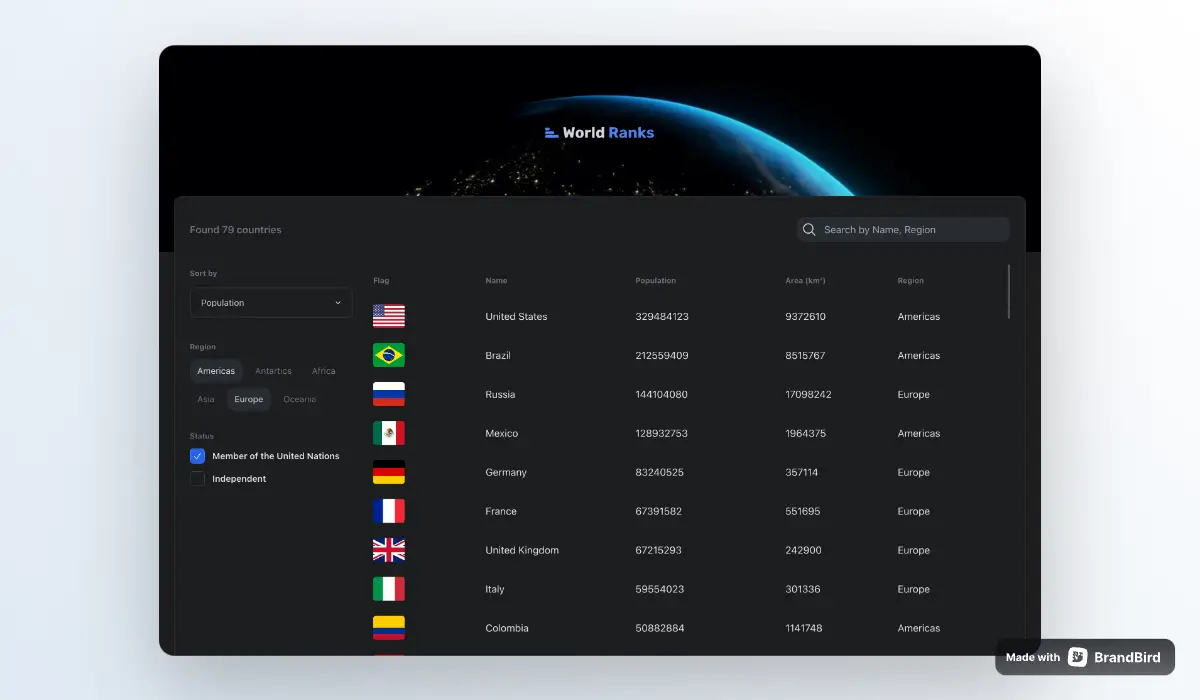Deselect the Europe region filter
This screenshot has width=1200, height=700.
(248, 399)
